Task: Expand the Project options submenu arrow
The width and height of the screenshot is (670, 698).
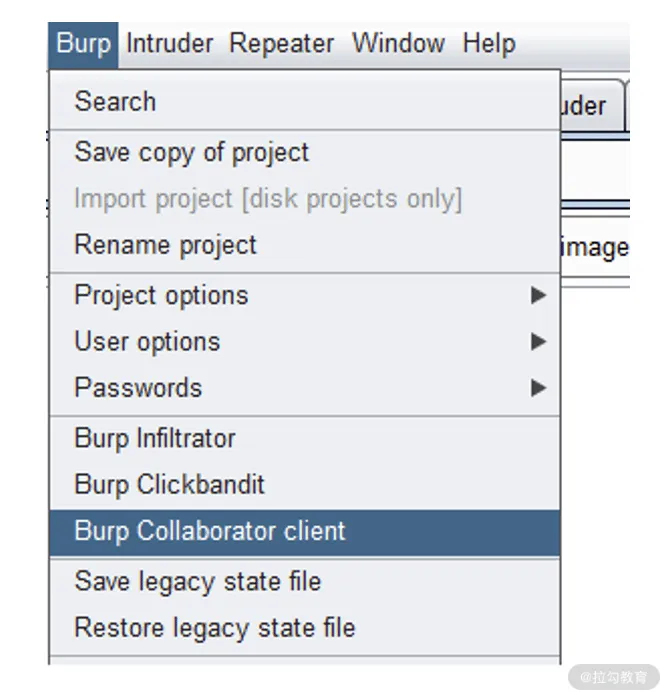Action: pos(538,295)
